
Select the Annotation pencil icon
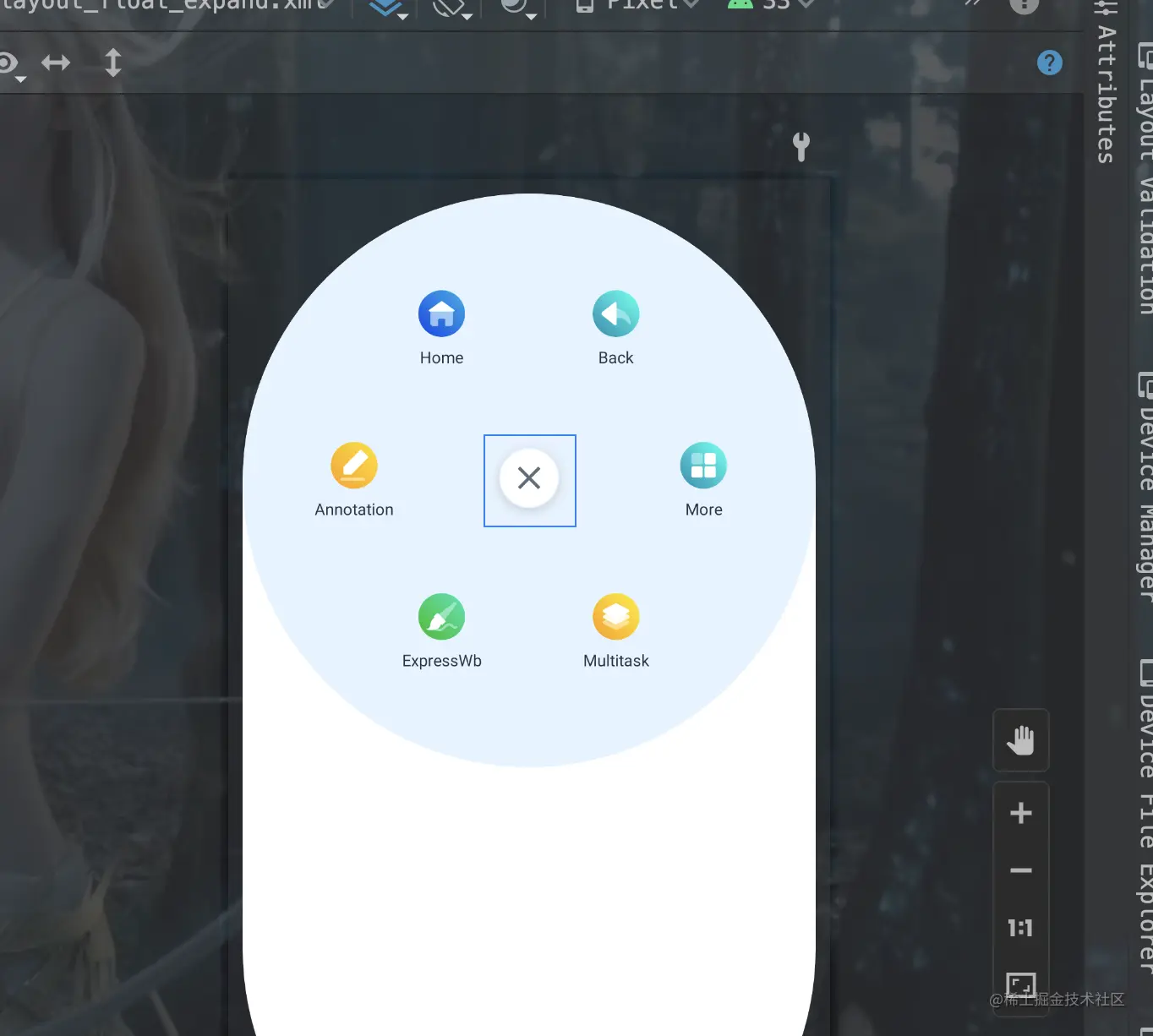tap(353, 465)
